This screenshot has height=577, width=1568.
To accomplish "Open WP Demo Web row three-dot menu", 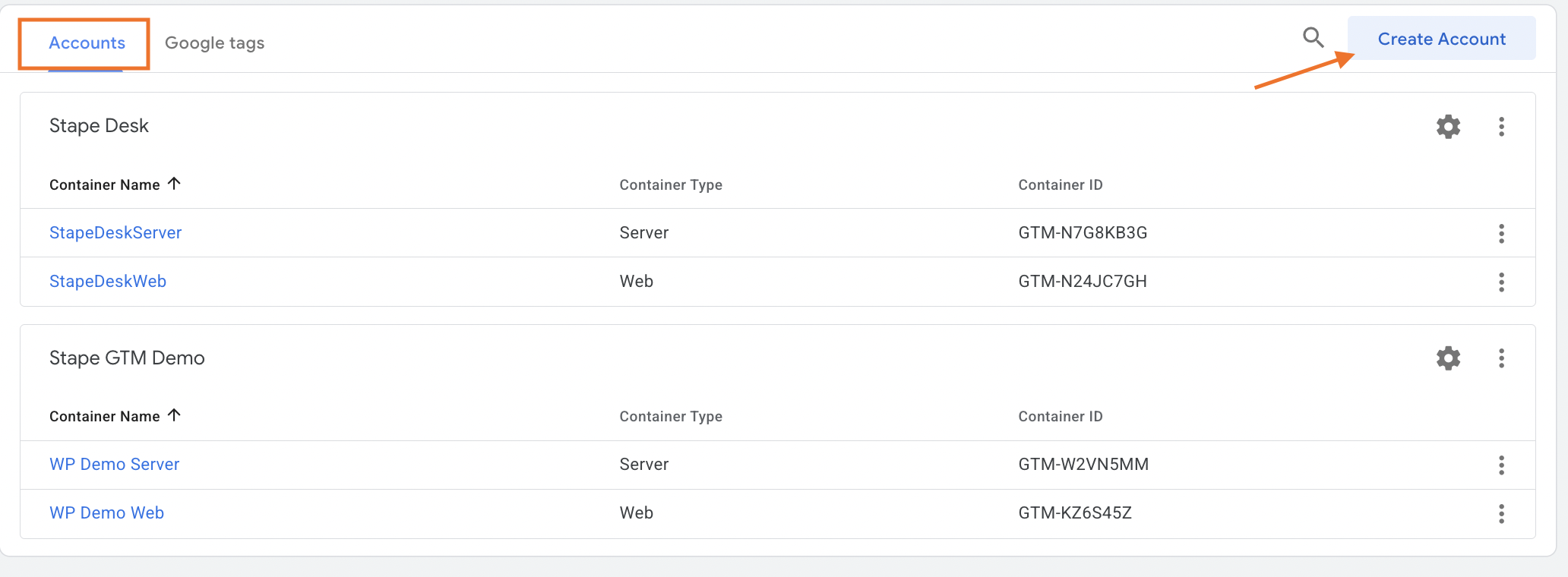I will [x=1501, y=513].
